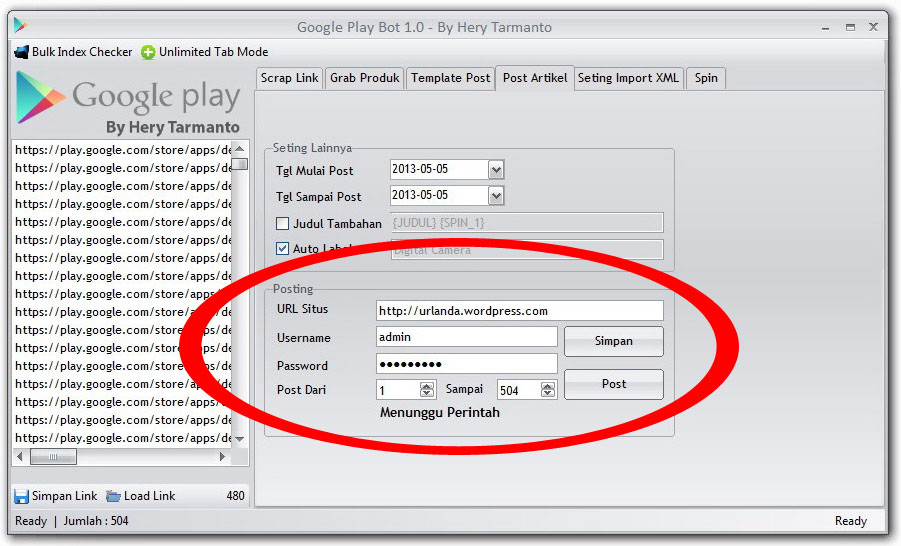Select the first URL in link list
Screen dimensions: 901x546
pyautogui.click(x=122, y=150)
